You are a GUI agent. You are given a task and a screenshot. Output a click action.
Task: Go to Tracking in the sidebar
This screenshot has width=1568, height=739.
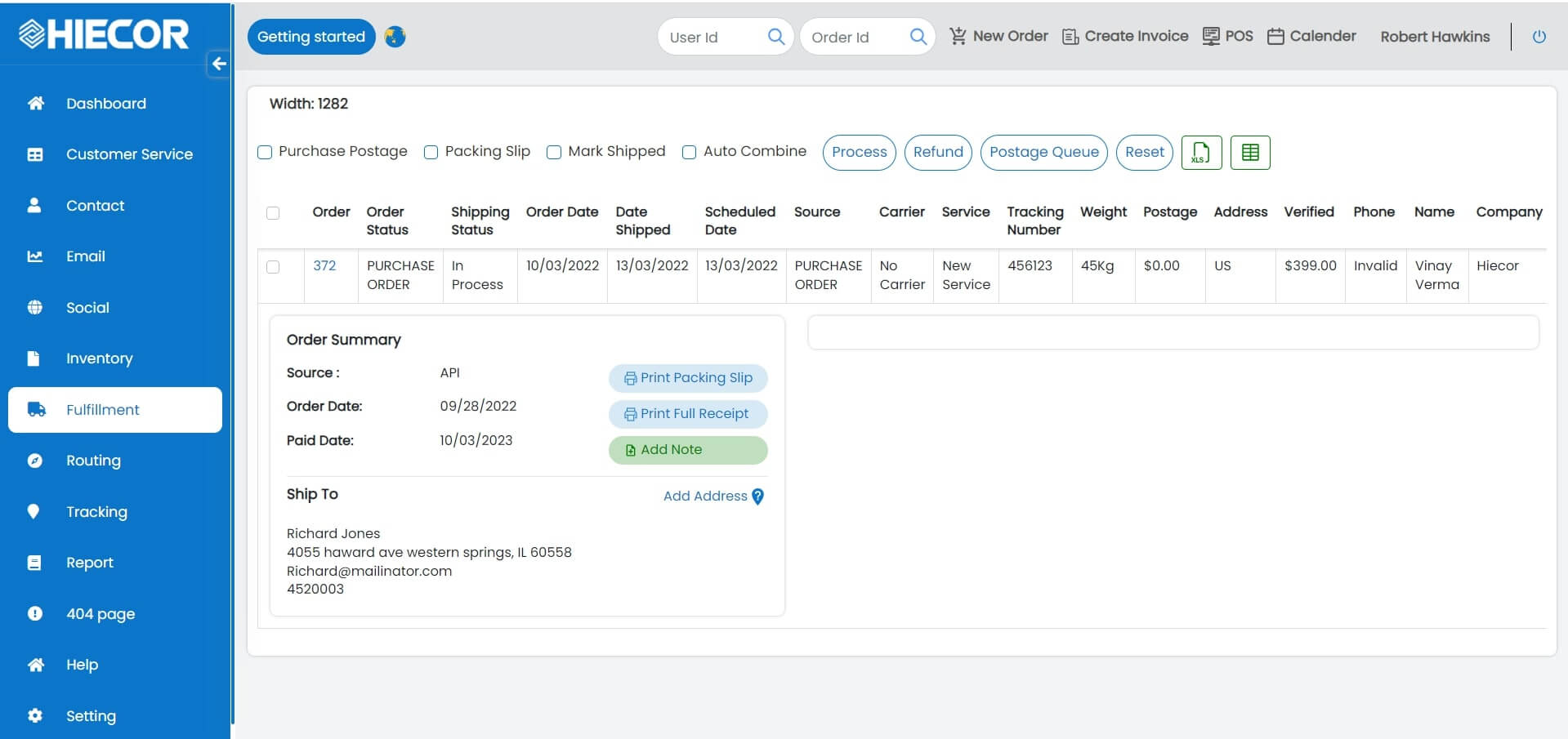click(96, 512)
